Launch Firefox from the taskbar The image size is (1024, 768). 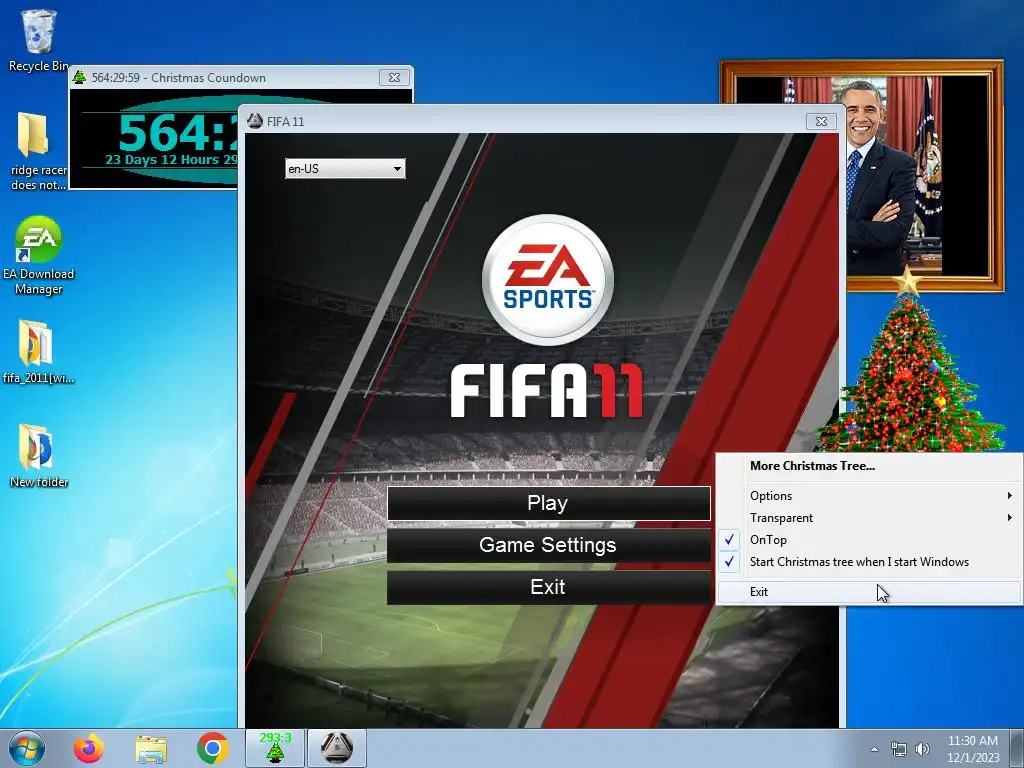coord(88,748)
